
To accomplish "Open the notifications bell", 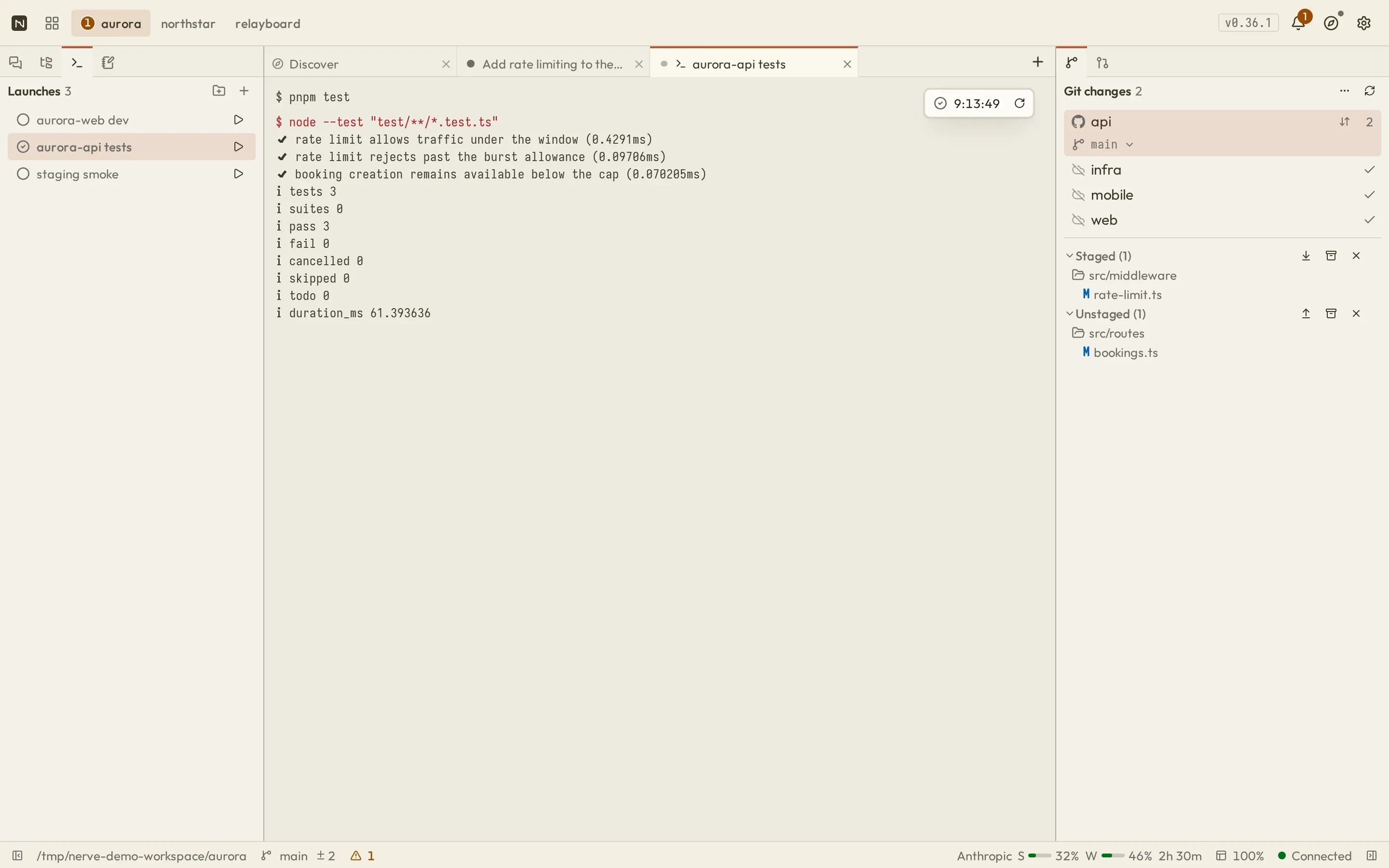I will pos(1298,23).
